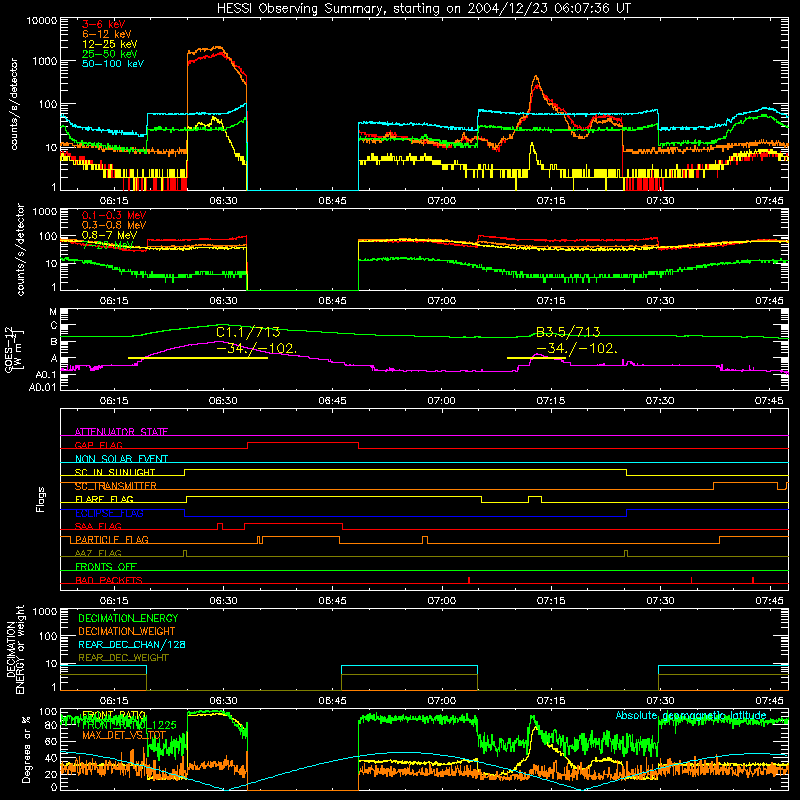This screenshot has width=800, height=800.
Task: Click the -34./-102. position under B3.5/713
Action: (x=576, y=349)
